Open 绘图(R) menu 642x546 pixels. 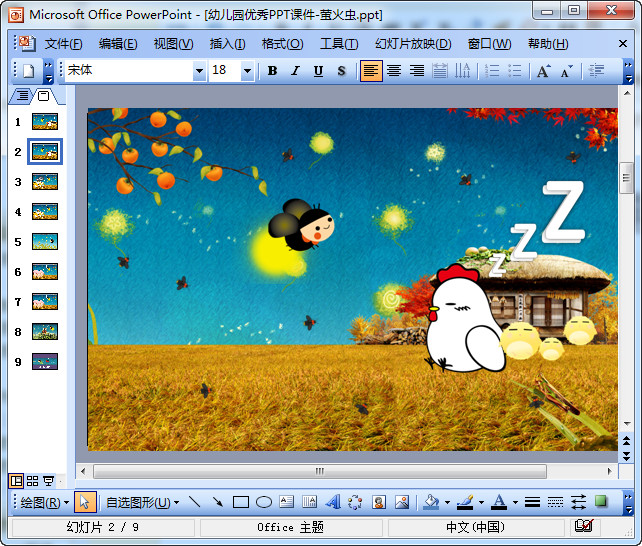point(45,502)
